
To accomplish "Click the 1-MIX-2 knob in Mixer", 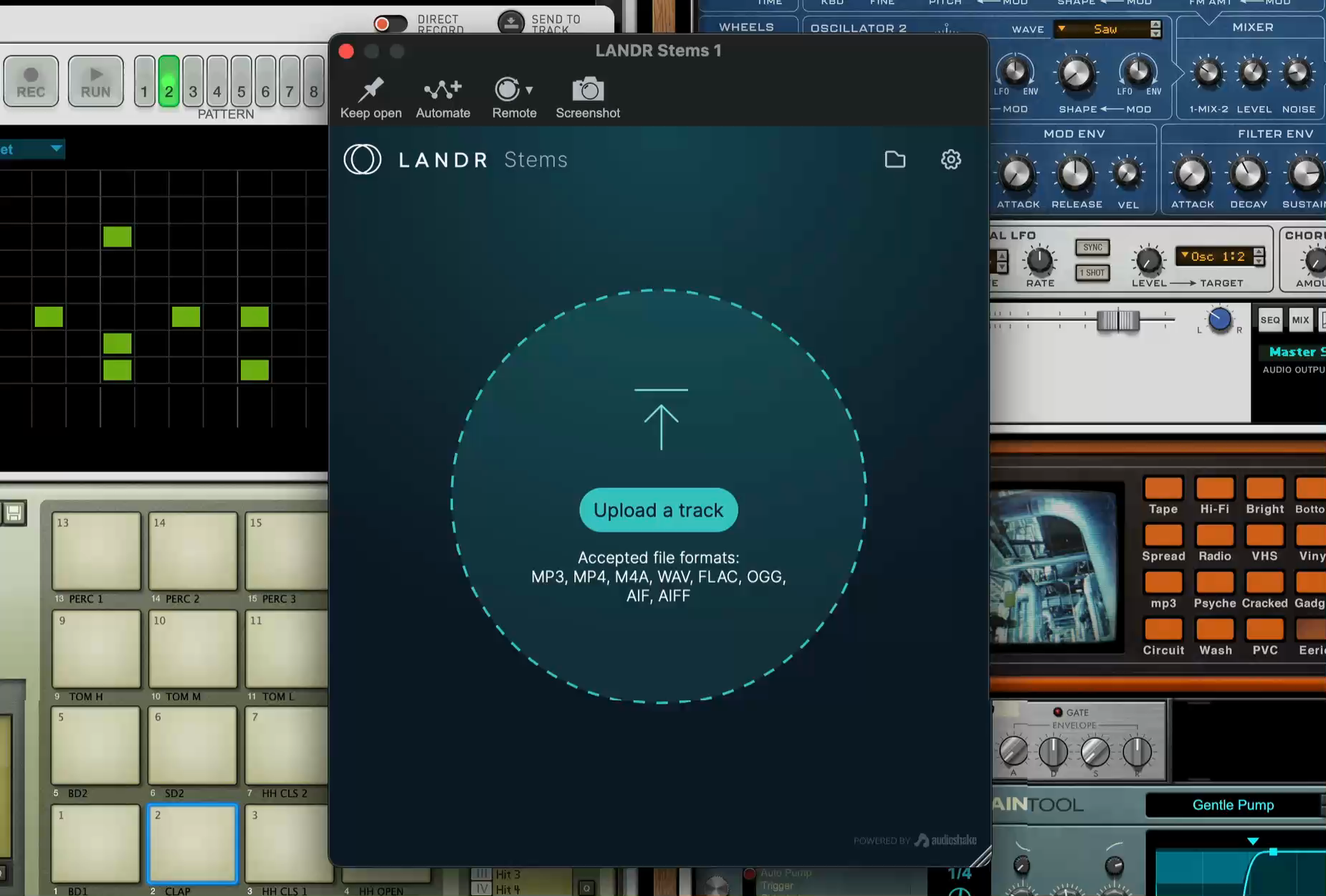I will 1208,72.
